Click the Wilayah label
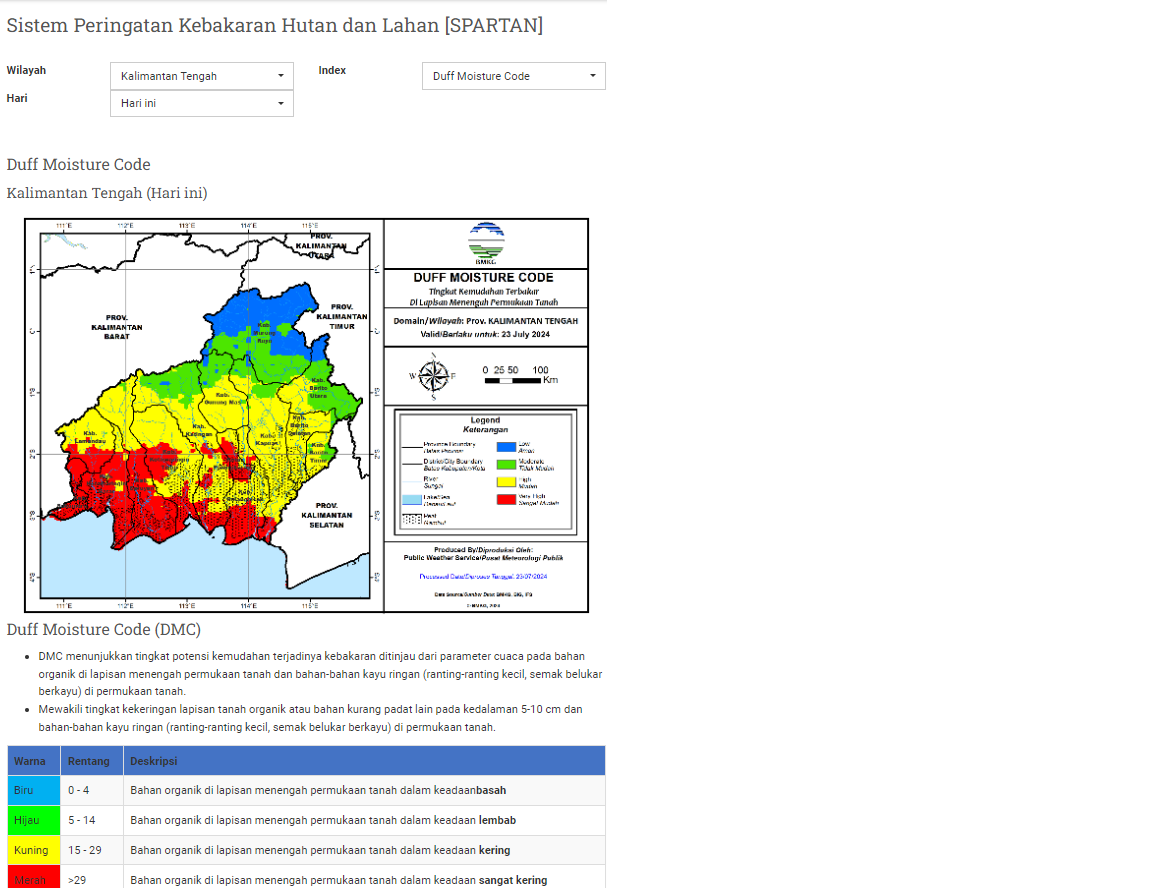The height and width of the screenshot is (888, 1152). (x=26, y=71)
